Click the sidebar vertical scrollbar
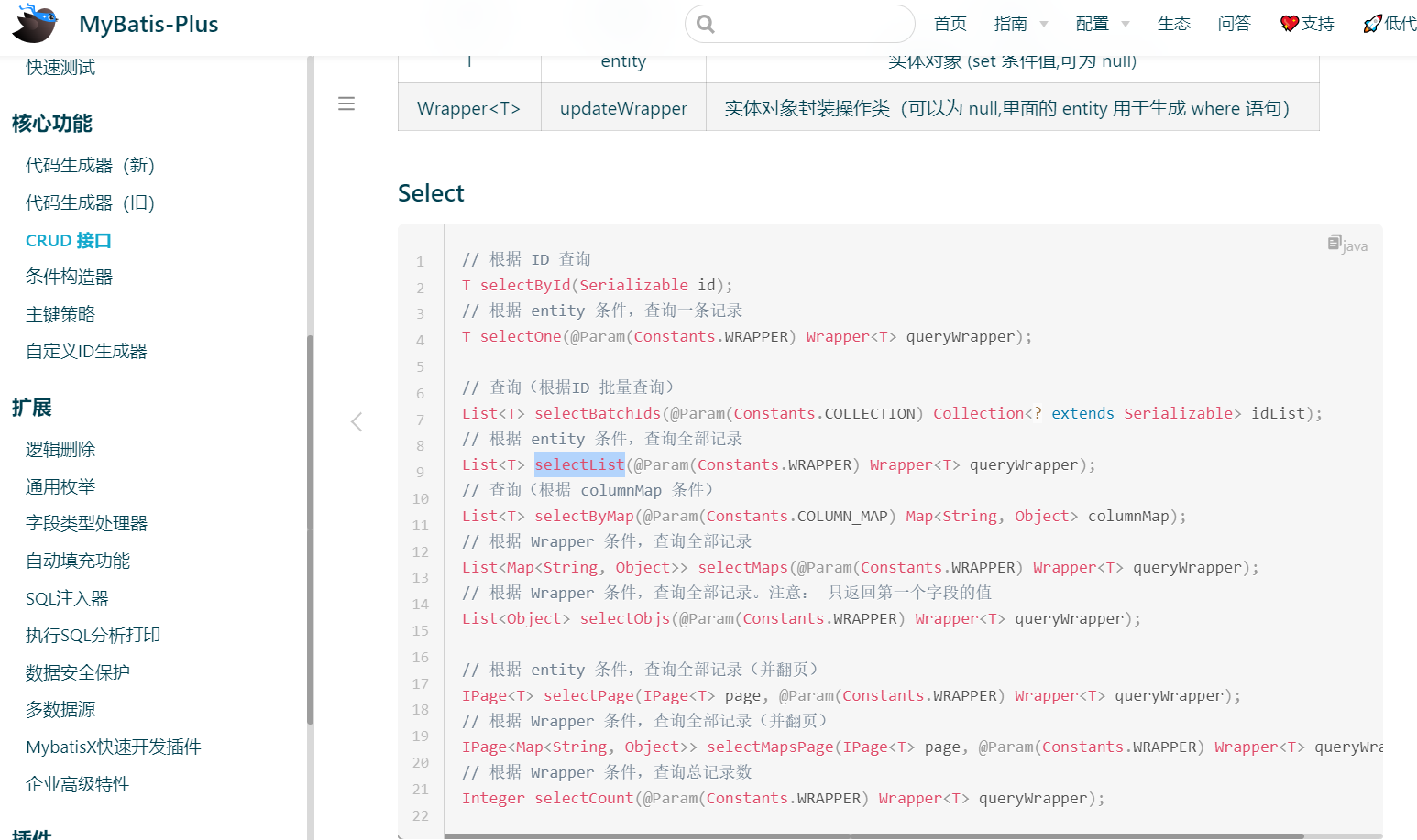The width and height of the screenshot is (1417, 840). click(310, 529)
